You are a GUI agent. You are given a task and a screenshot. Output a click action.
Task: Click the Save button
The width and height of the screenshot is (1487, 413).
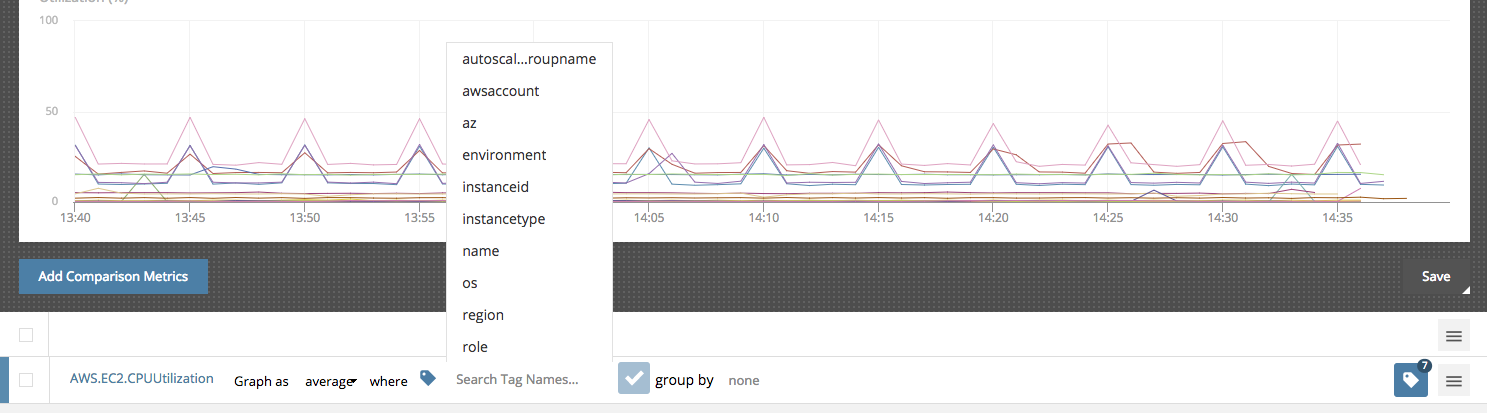[1435, 277]
